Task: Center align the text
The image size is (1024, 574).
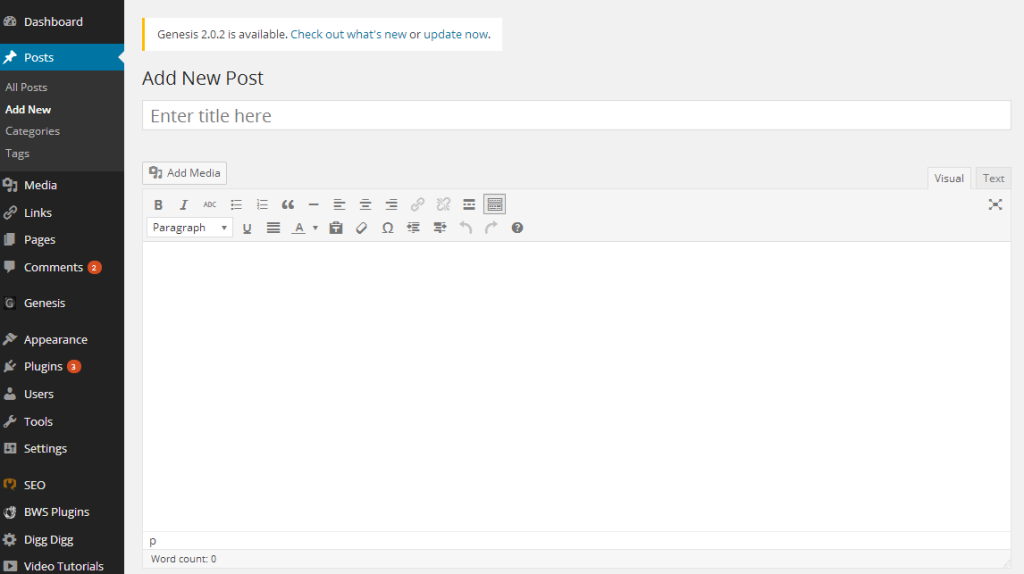Action: (366, 205)
